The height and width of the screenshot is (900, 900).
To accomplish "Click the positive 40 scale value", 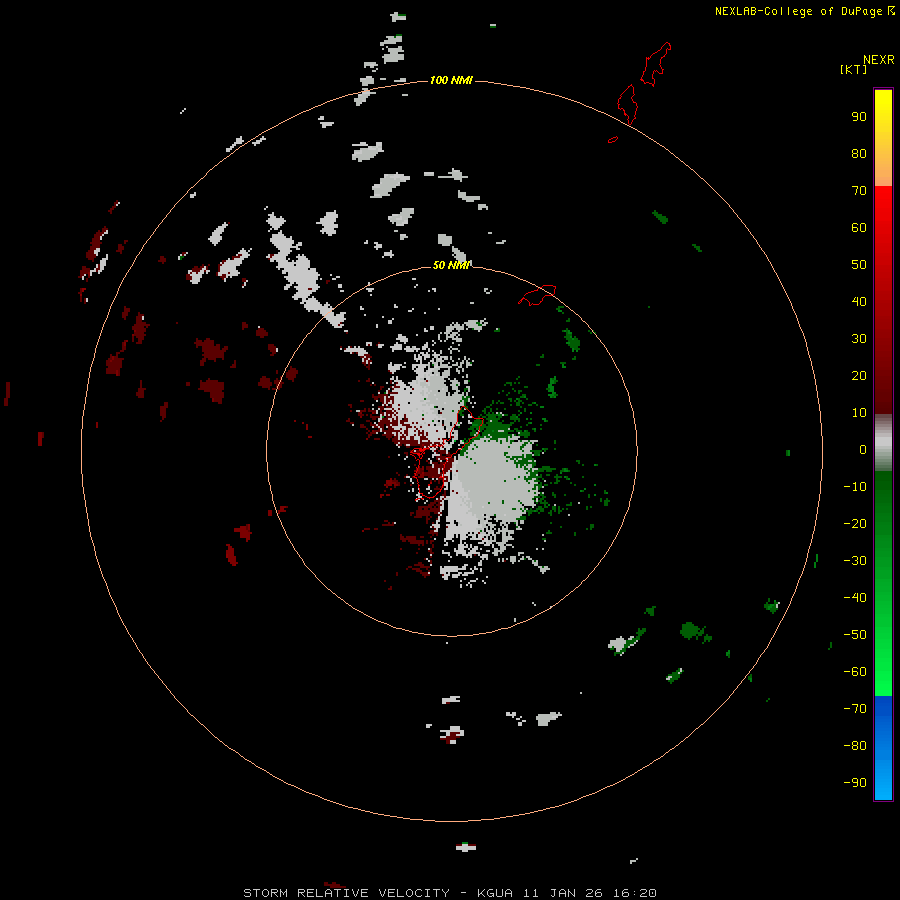I will click(859, 301).
